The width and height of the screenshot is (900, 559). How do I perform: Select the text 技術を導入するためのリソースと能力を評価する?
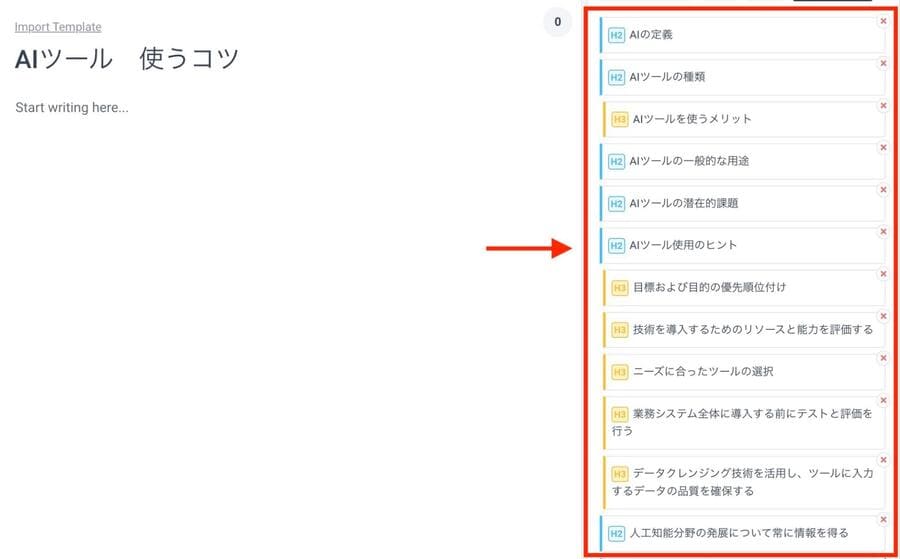753,329
